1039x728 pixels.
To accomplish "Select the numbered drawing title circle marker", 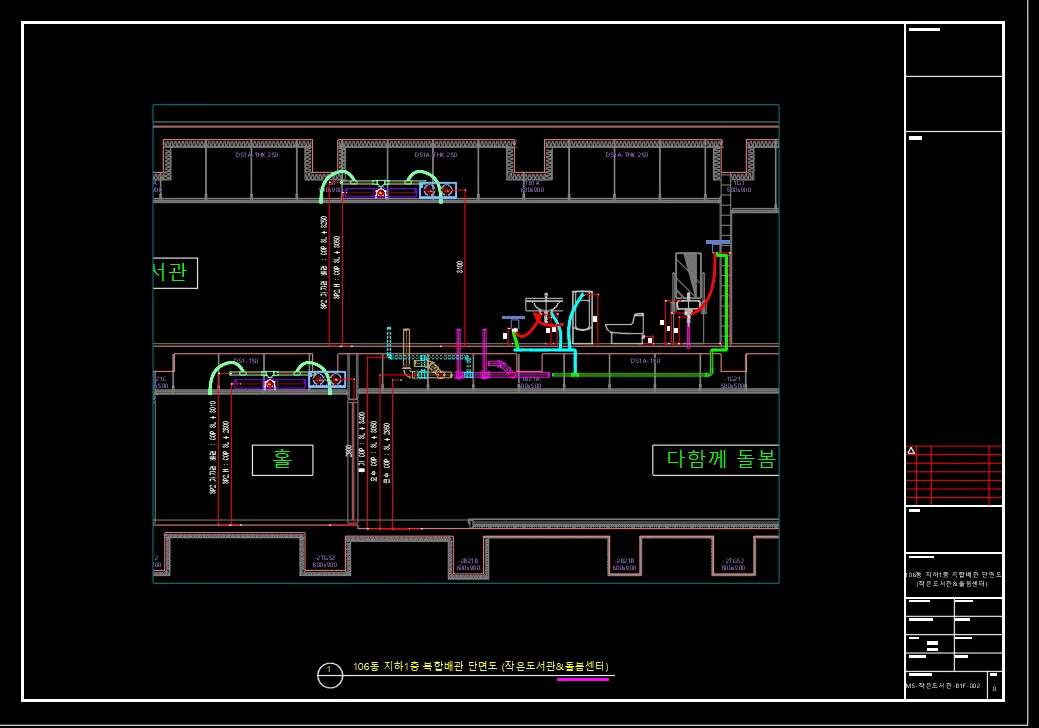I will 330,675.
